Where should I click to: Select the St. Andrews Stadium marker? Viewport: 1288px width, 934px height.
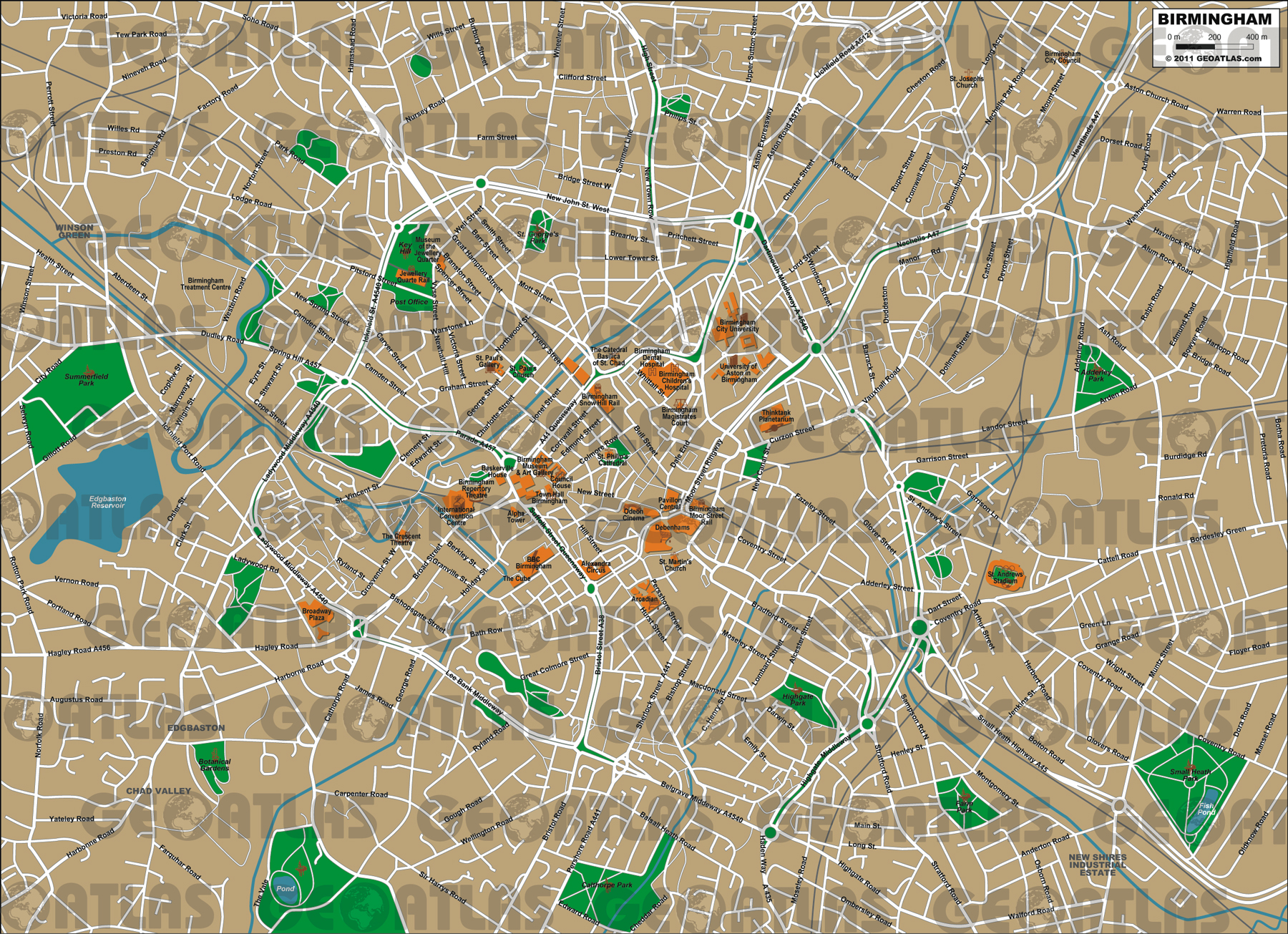1005,575
